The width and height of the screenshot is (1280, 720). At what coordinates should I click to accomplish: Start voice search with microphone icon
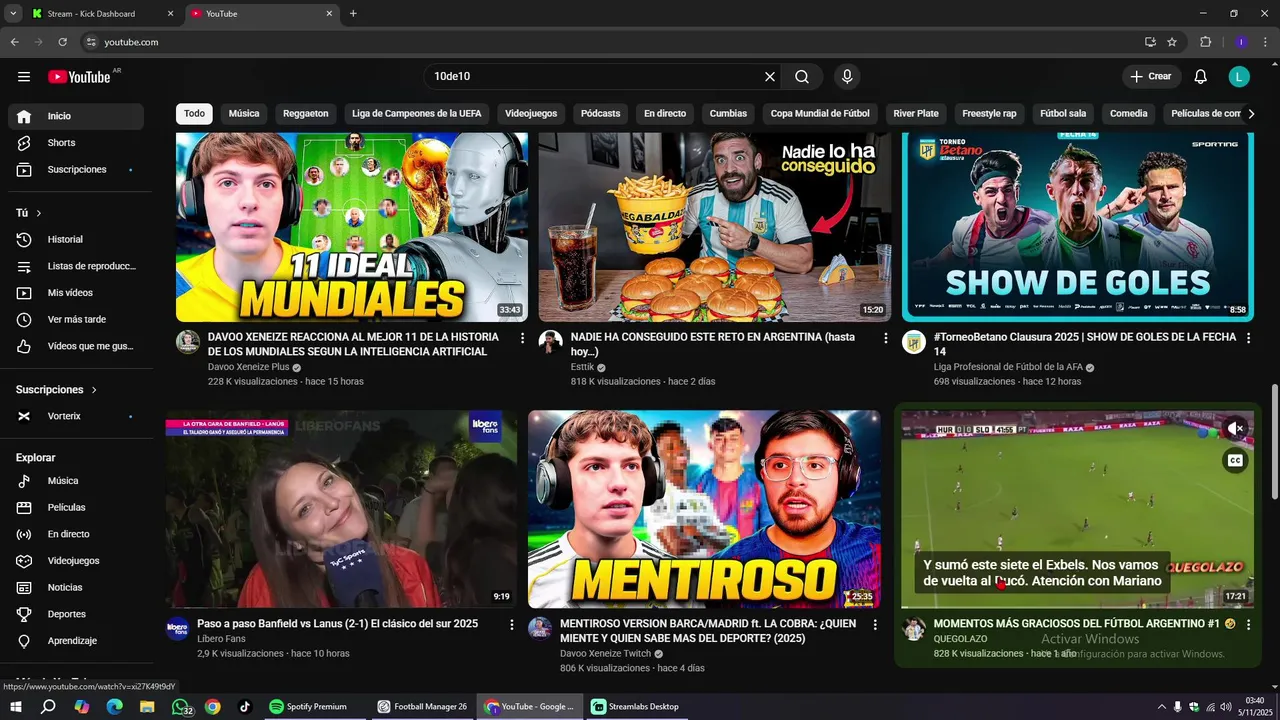[847, 77]
